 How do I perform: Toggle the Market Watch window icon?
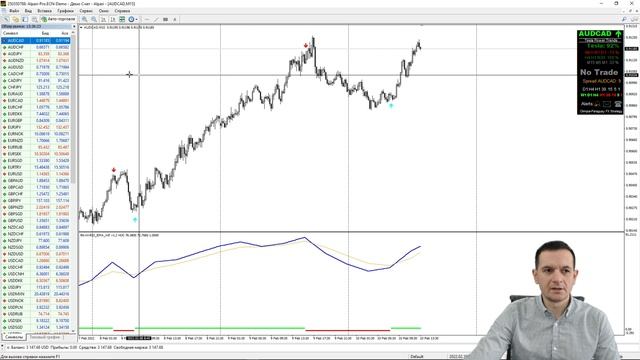click(x=25, y=19)
